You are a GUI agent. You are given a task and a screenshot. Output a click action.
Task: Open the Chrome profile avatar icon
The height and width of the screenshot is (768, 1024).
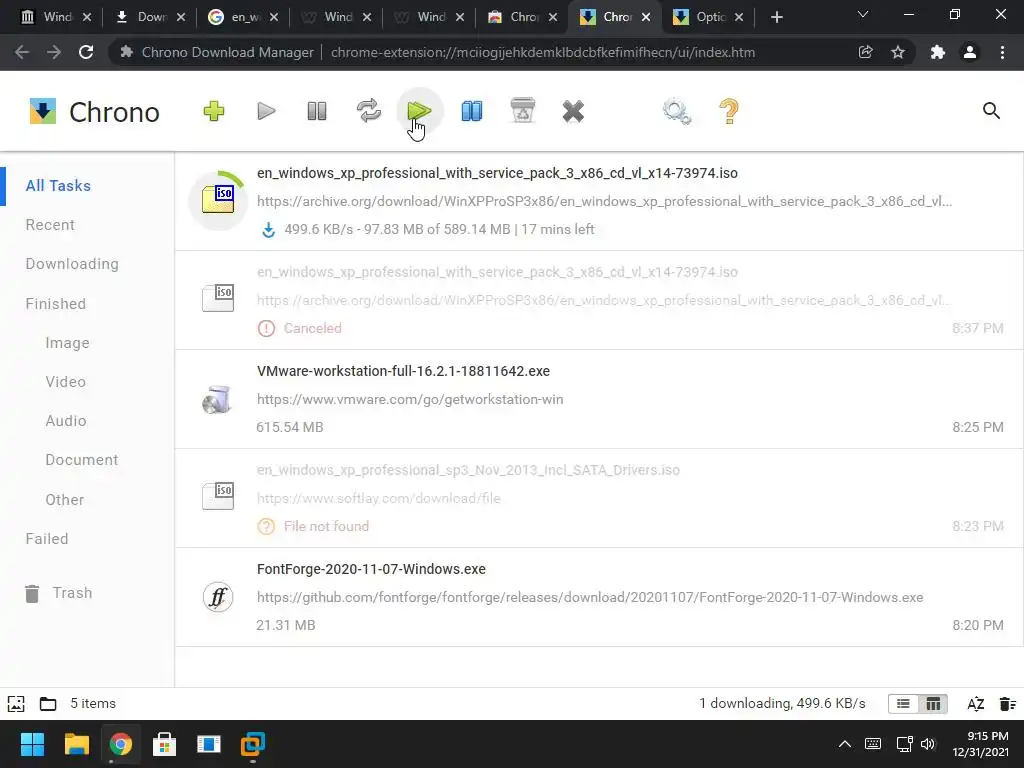pyautogui.click(x=970, y=52)
